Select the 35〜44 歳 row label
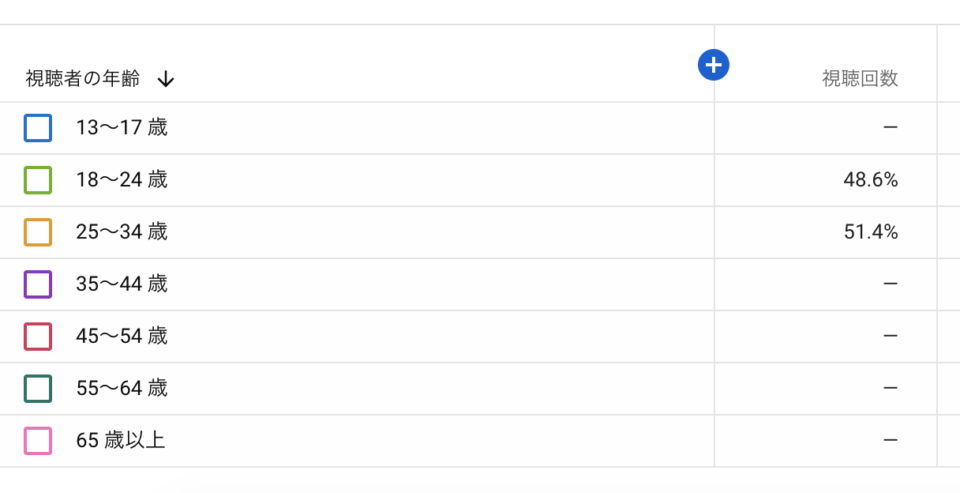Image resolution: width=960 pixels, height=493 pixels. click(x=121, y=284)
